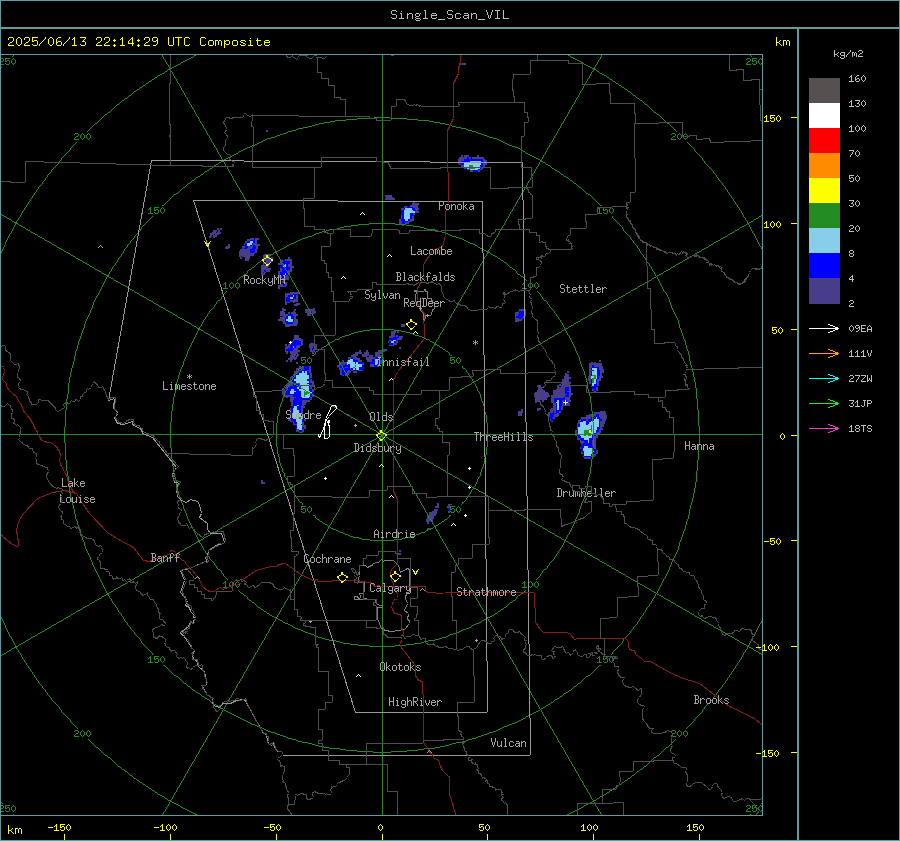The image size is (900, 841).
Task: Click the orange 70 kg/m2 legend swatch
Action: 824,165
